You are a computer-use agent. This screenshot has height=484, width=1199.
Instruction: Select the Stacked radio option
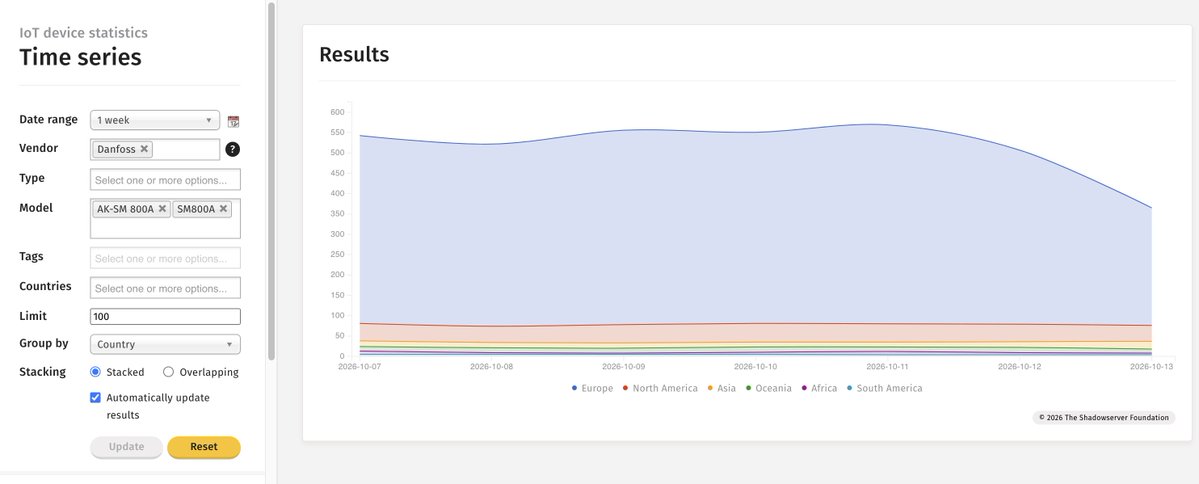pos(96,372)
